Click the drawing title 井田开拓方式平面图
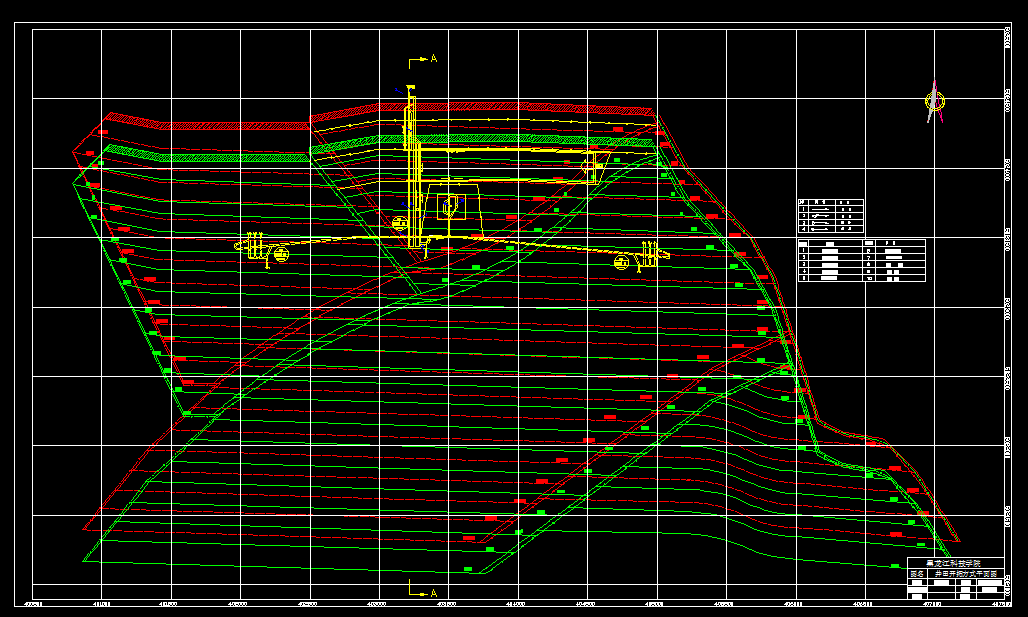The width and height of the screenshot is (1028, 617). click(965, 574)
